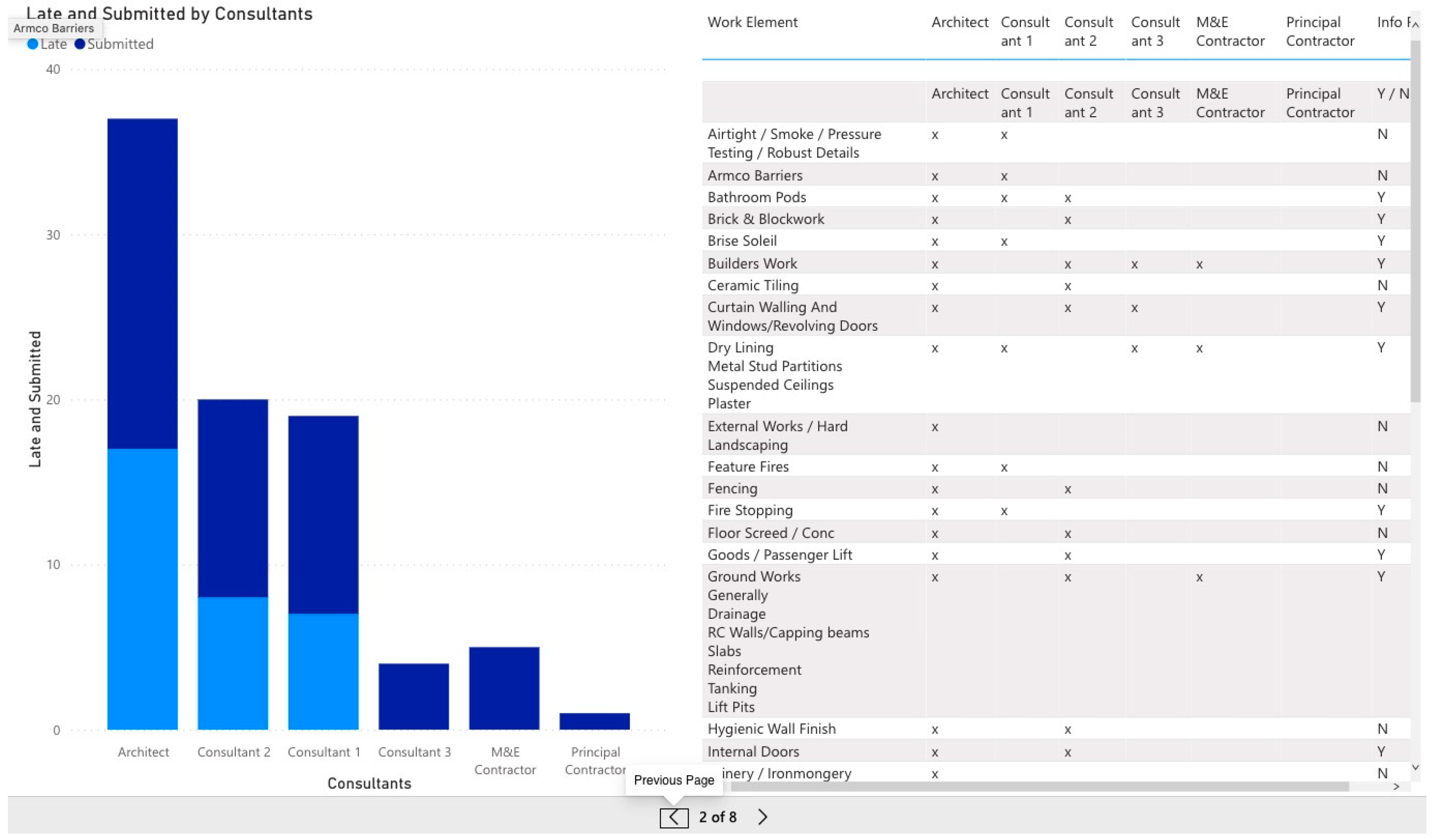
Task: Click the Submitted legend marker
Action: click(80, 44)
